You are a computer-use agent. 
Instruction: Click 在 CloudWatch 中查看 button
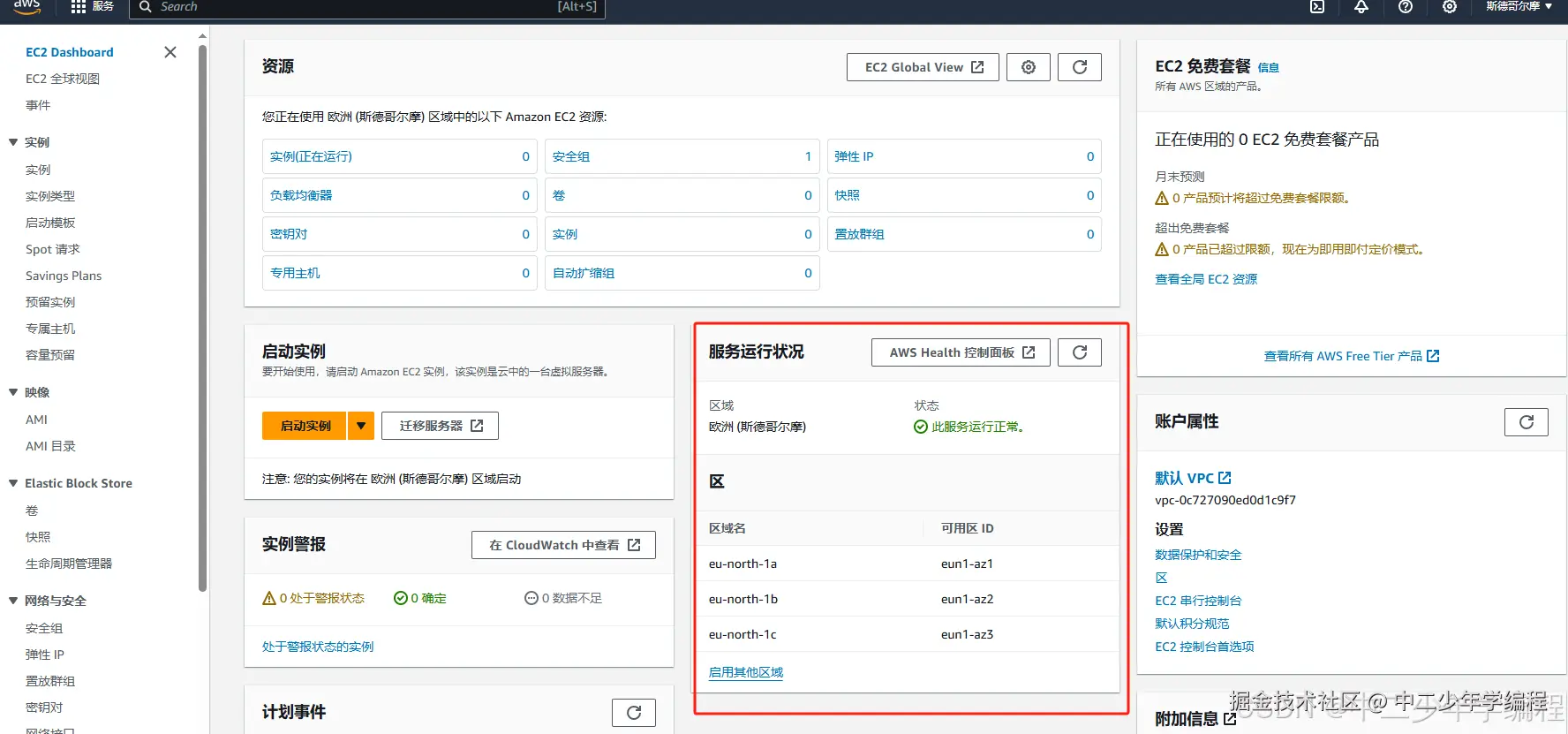[563, 545]
